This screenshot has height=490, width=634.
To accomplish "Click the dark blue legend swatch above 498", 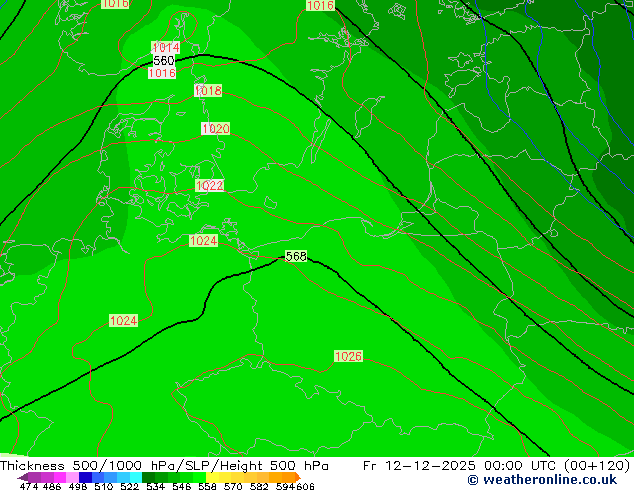I will coord(85,477).
